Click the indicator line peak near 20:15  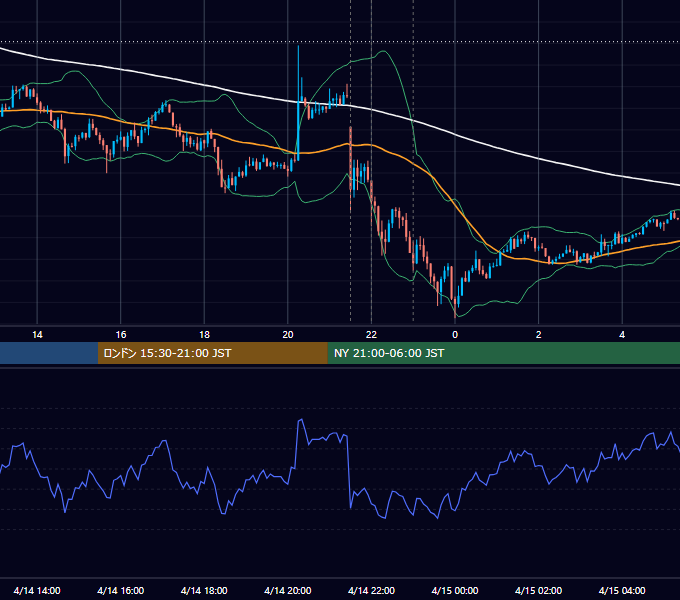301,420
